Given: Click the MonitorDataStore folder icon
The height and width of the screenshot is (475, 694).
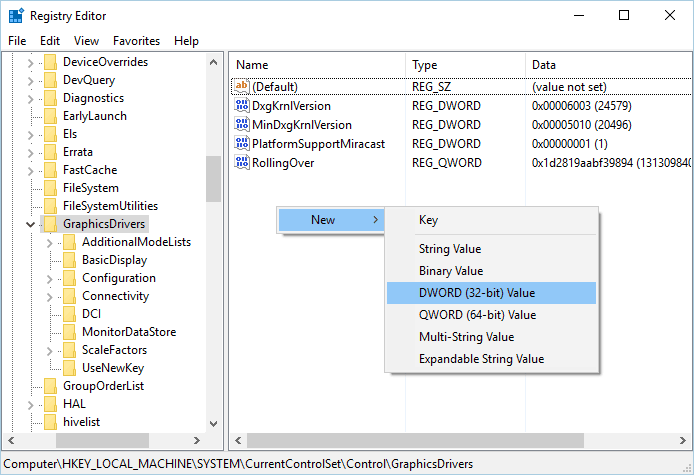Looking at the screenshot, I should 69,332.
